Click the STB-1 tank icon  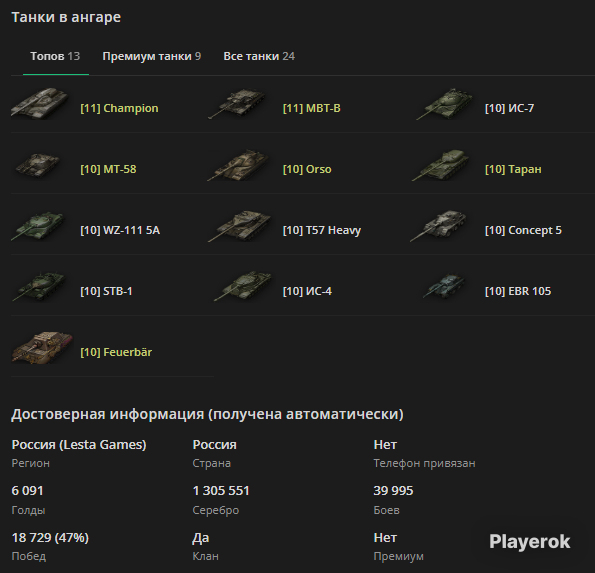(39, 287)
